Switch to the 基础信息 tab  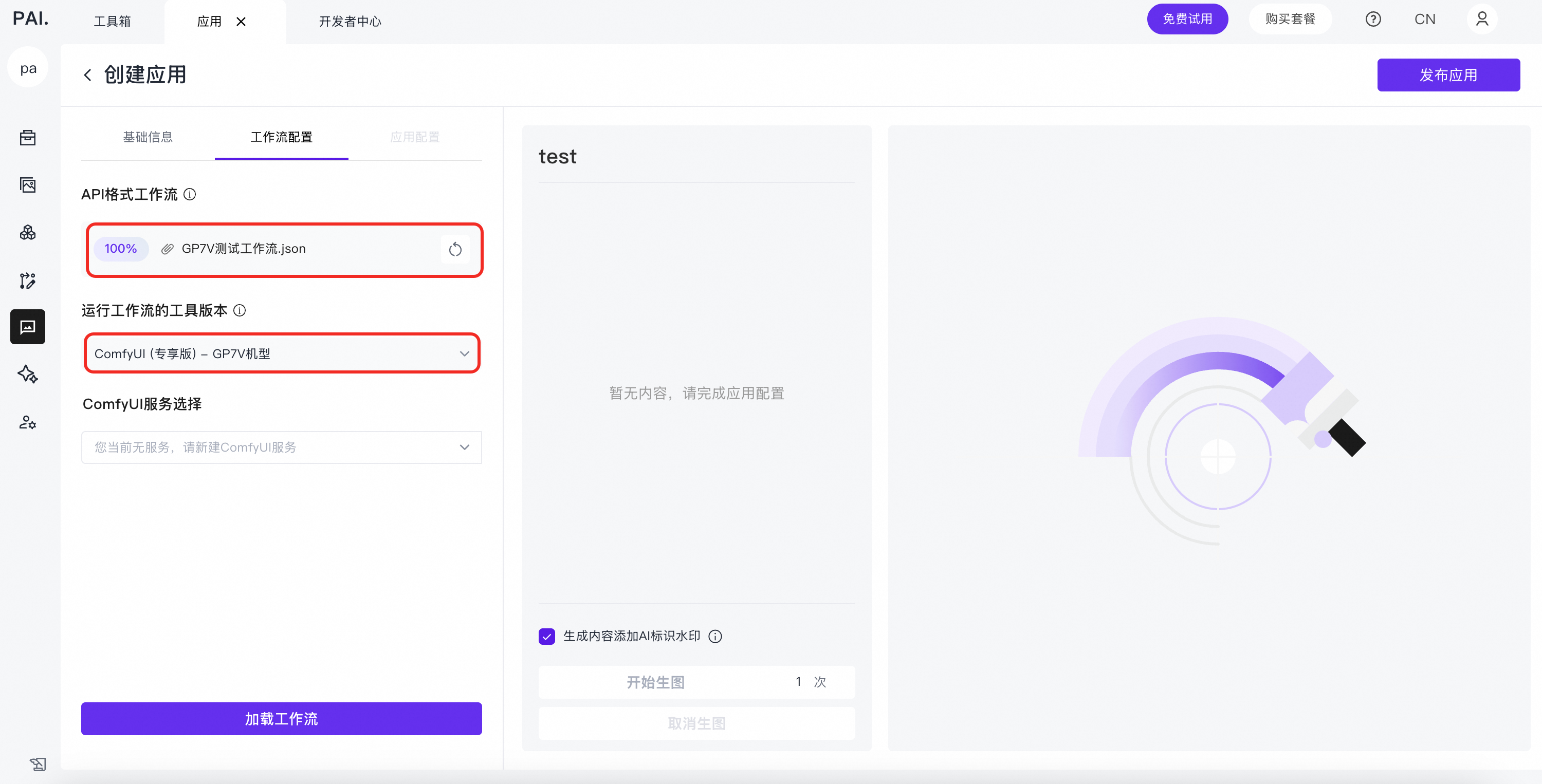coord(148,137)
